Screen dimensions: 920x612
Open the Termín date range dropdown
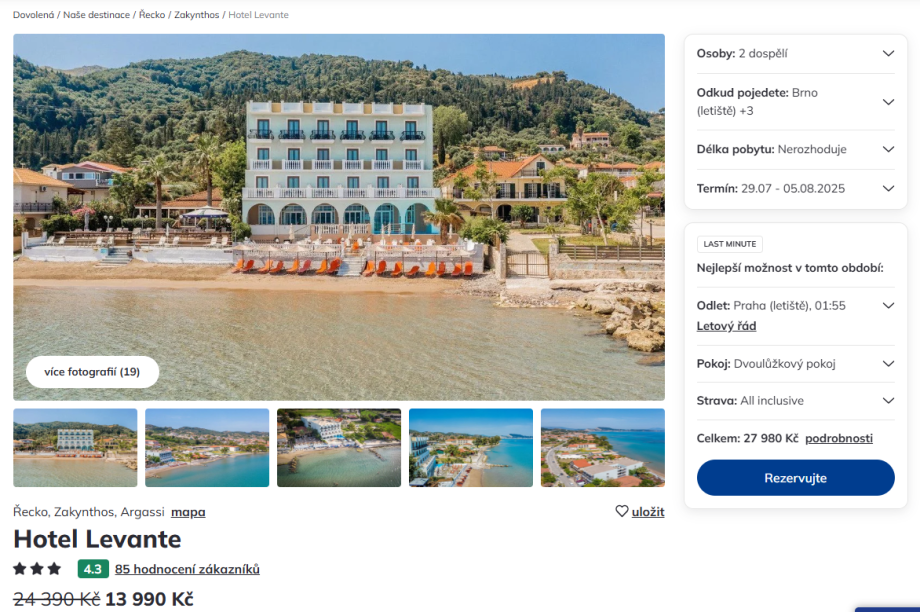pos(888,188)
